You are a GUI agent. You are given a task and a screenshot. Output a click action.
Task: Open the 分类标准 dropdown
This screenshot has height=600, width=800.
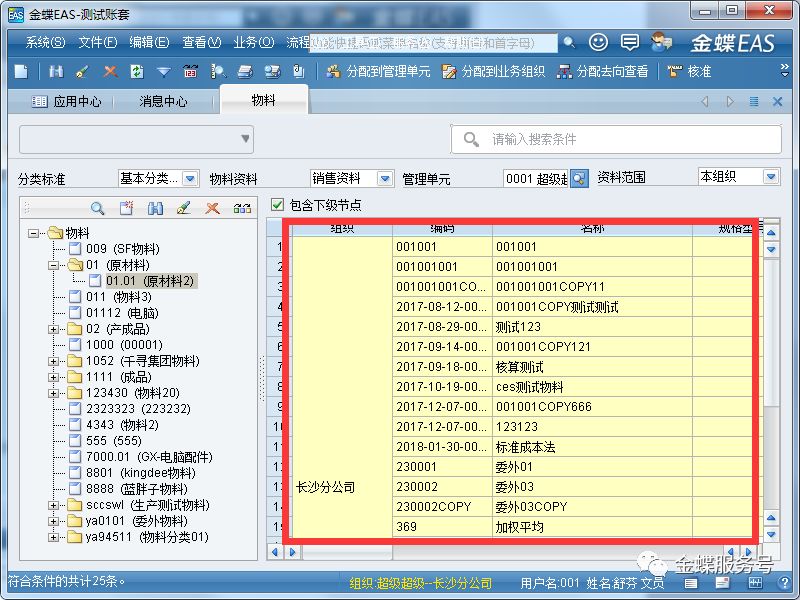[190, 179]
